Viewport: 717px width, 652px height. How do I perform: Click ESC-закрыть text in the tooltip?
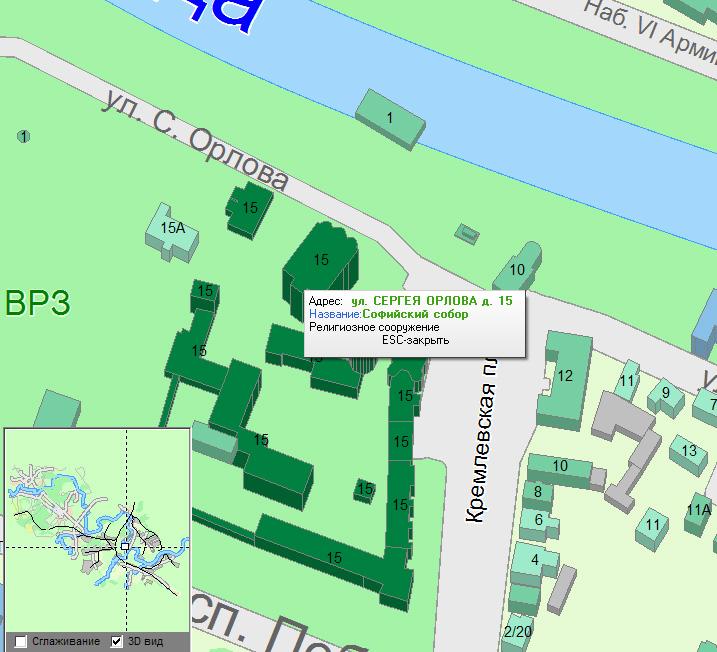pos(415,340)
